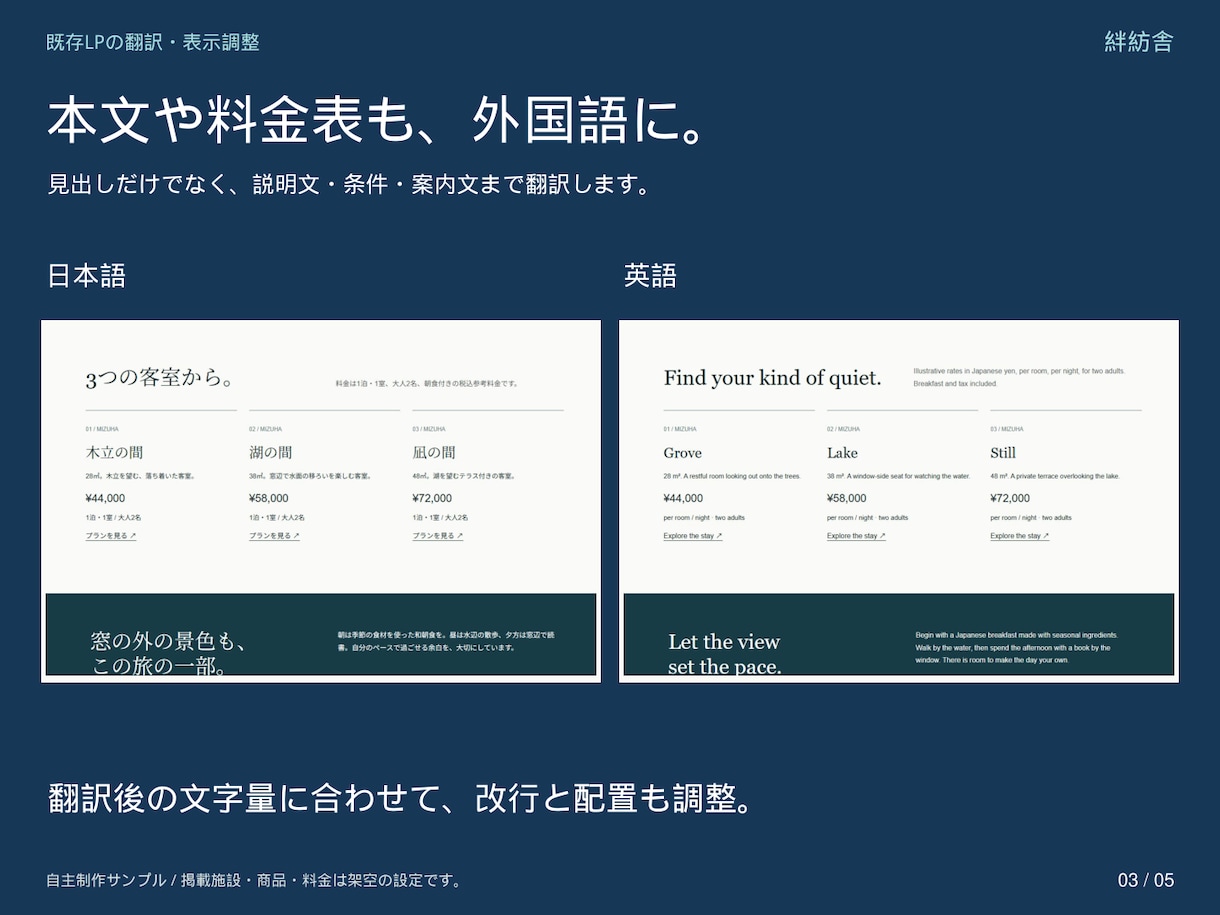Click the Let the view set the pace. heading
Image resolution: width=1220 pixels, height=915 pixels.
(725, 654)
